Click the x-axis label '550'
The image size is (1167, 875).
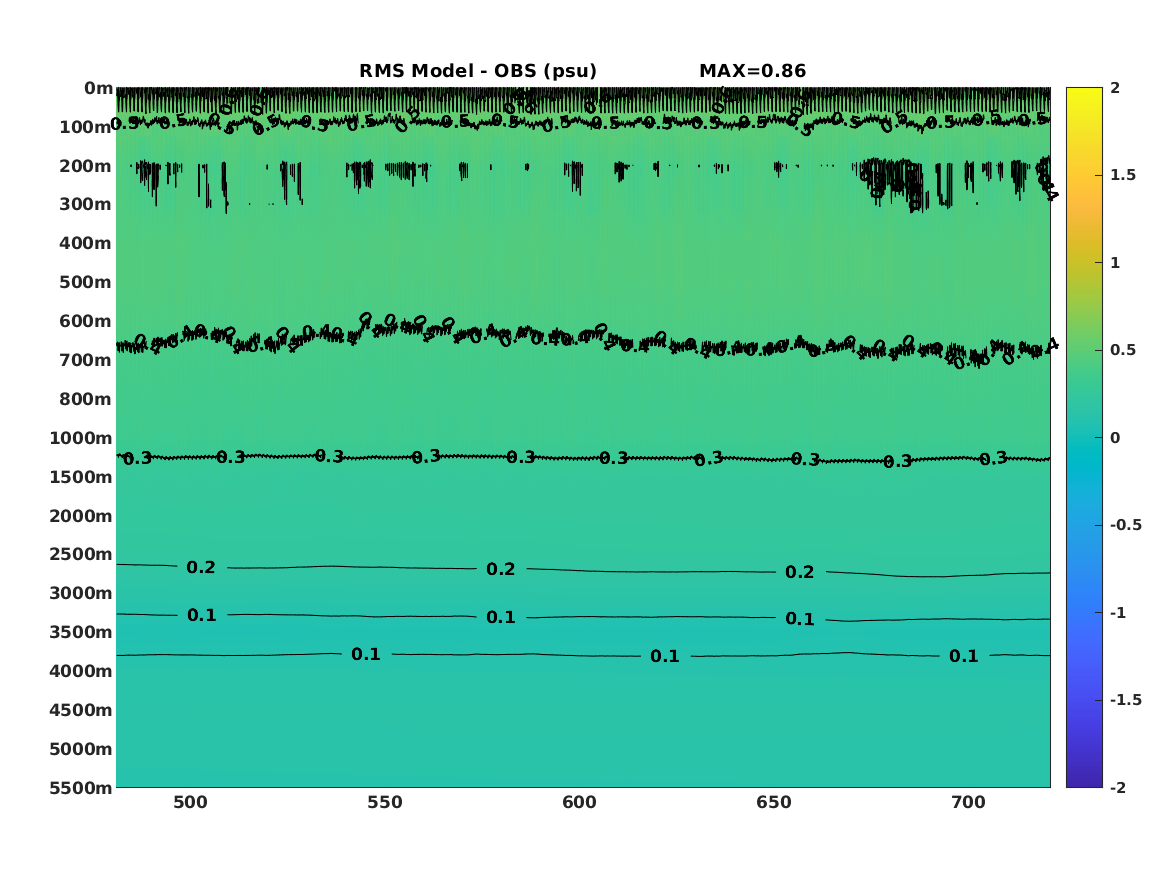click(385, 803)
